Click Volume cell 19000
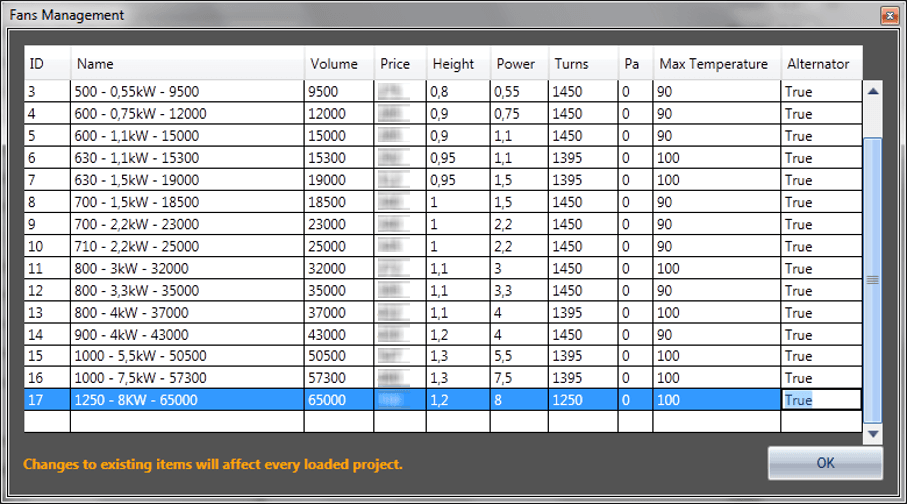This screenshot has height=504, width=908. pyautogui.click(x=339, y=180)
